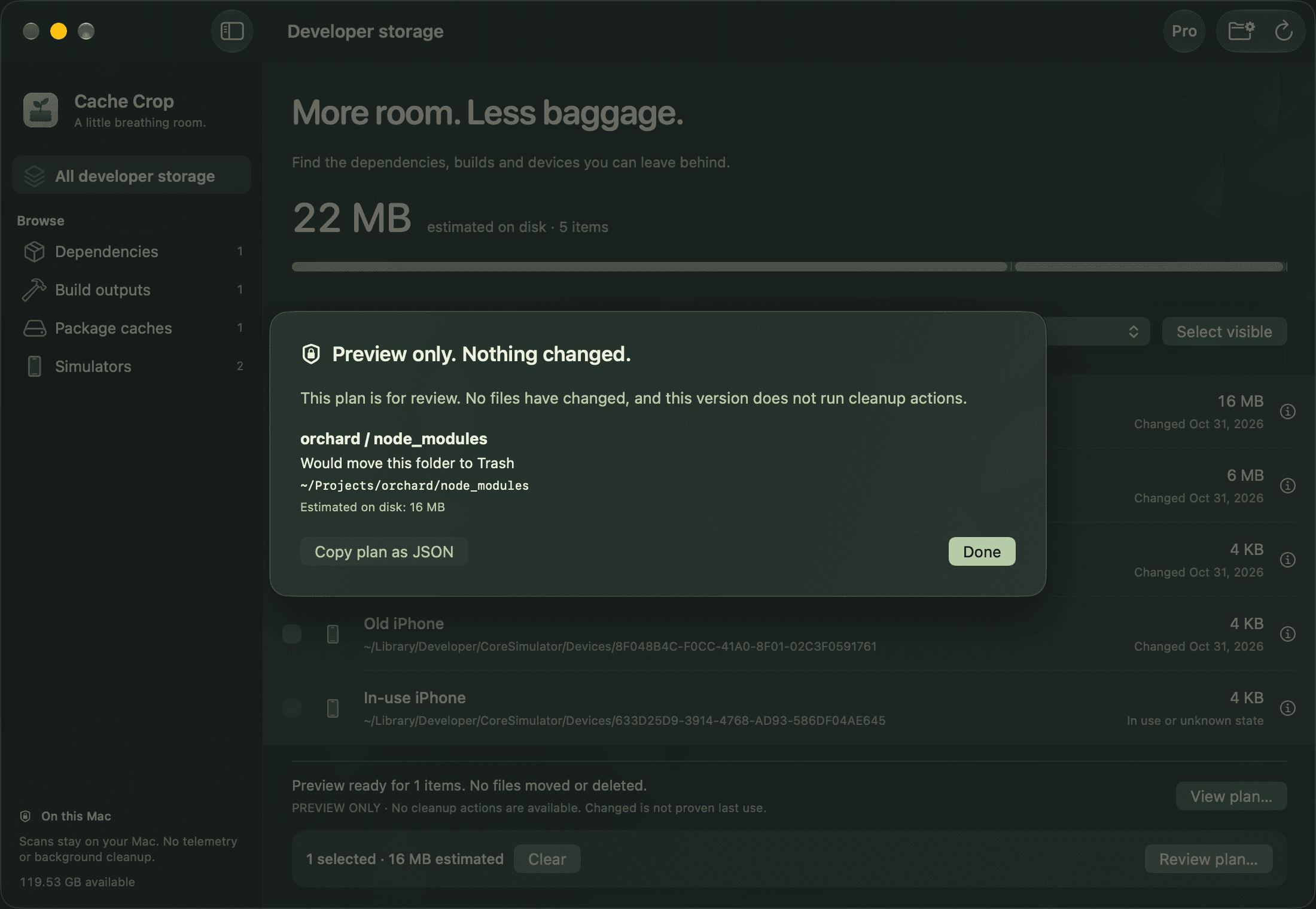Toggle the In-use iPhone checkbox
This screenshot has height=909, width=1316.
click(292, 708)
